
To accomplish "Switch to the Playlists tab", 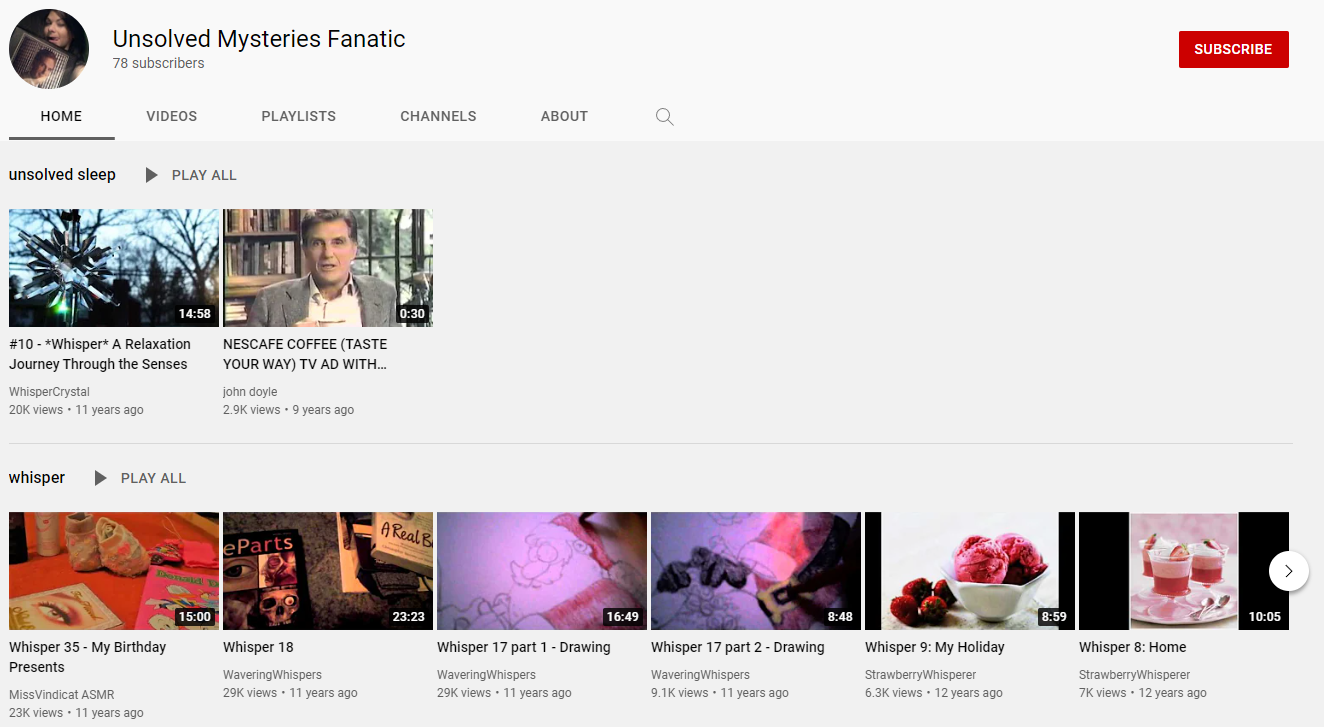I will 299,116.
